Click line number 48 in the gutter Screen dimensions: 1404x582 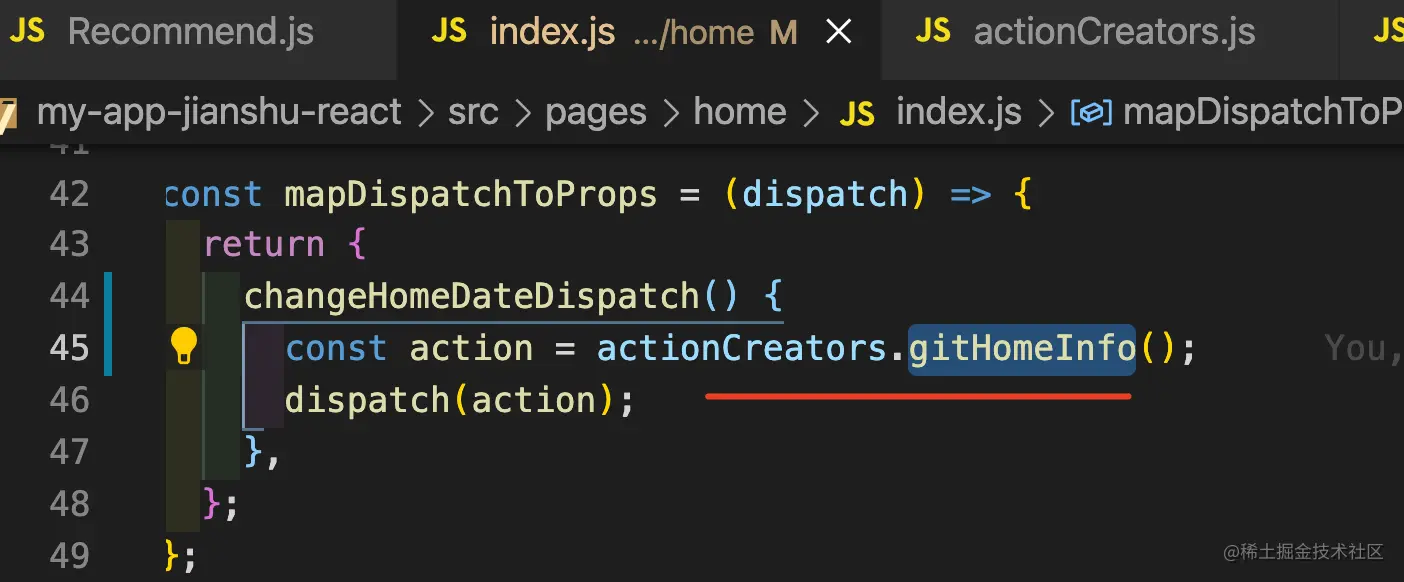(x=69, y=504)
